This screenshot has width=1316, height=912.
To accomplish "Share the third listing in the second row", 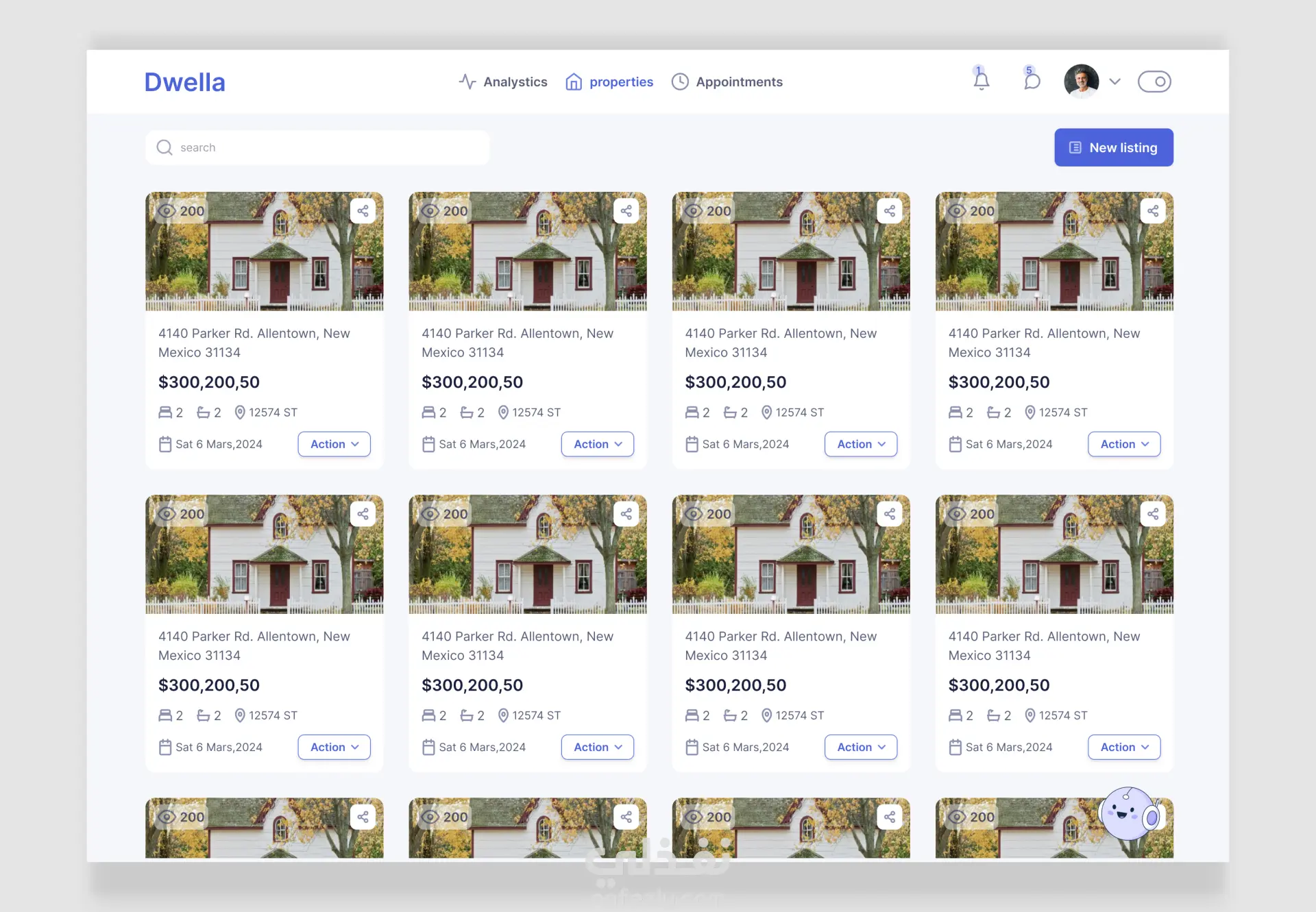I will (x=890, y=514).
